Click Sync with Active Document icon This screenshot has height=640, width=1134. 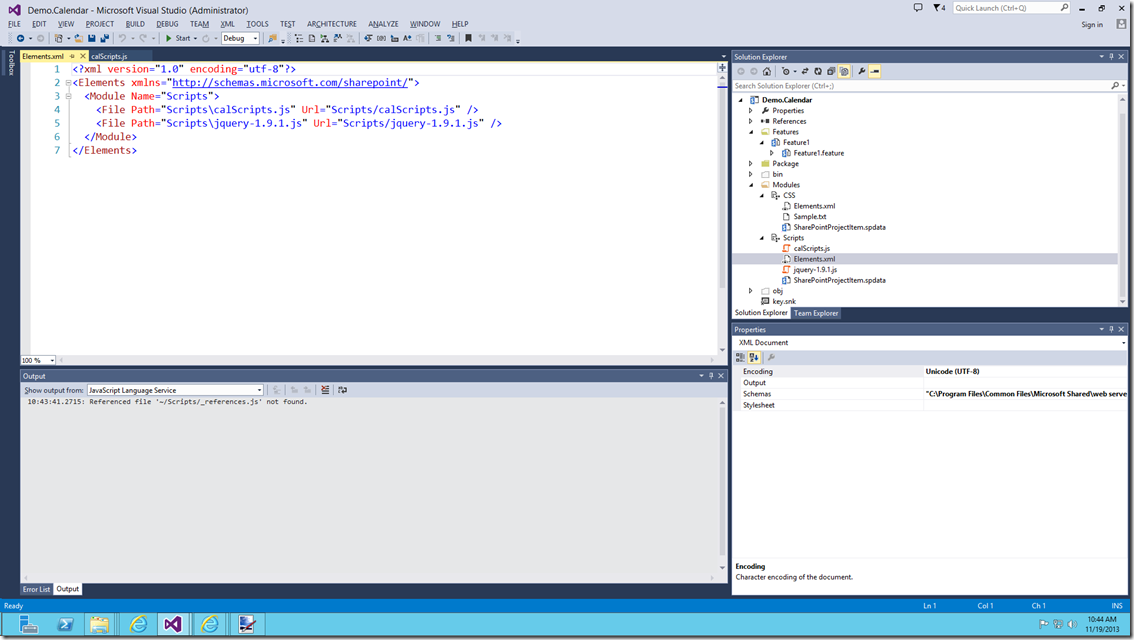point(805,72)
